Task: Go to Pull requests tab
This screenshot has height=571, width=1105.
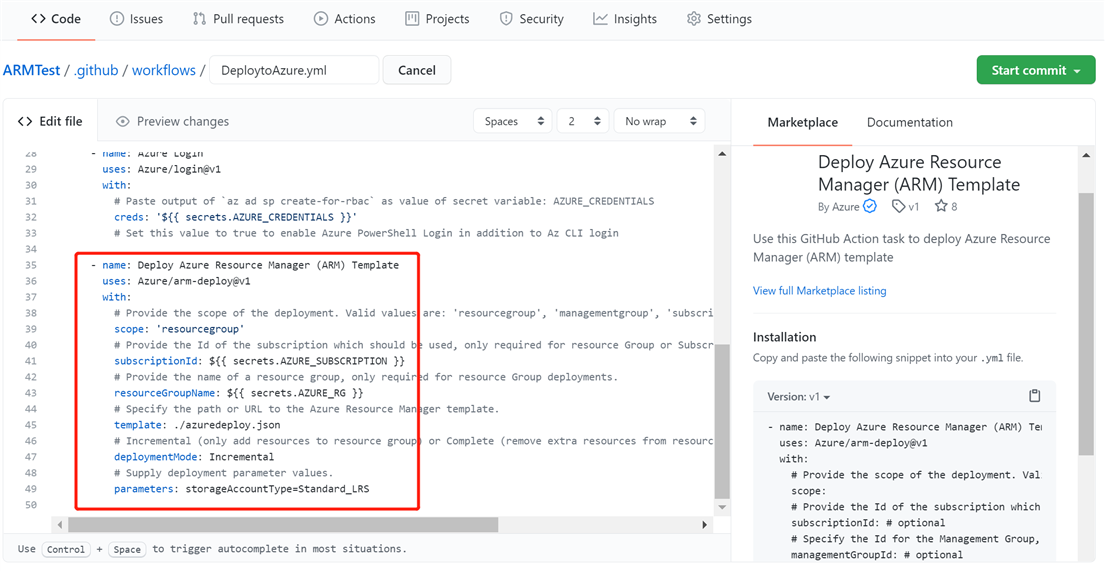Action: [x=238, y=19]
